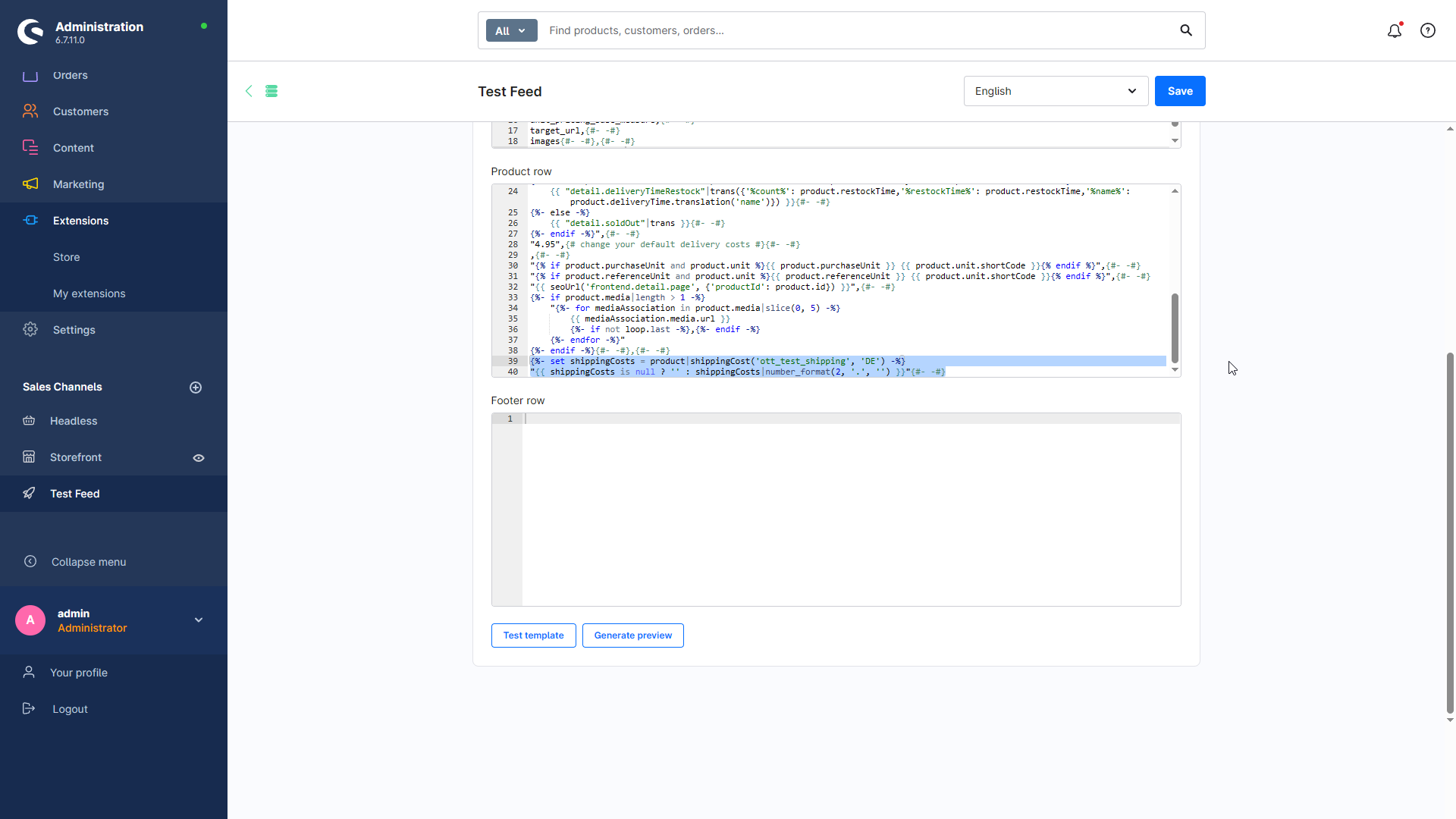Viewport: 1456px width, 819px height.
Task: Click the Product row scroll-up arrow
Action: click(x=1175, y=191)
